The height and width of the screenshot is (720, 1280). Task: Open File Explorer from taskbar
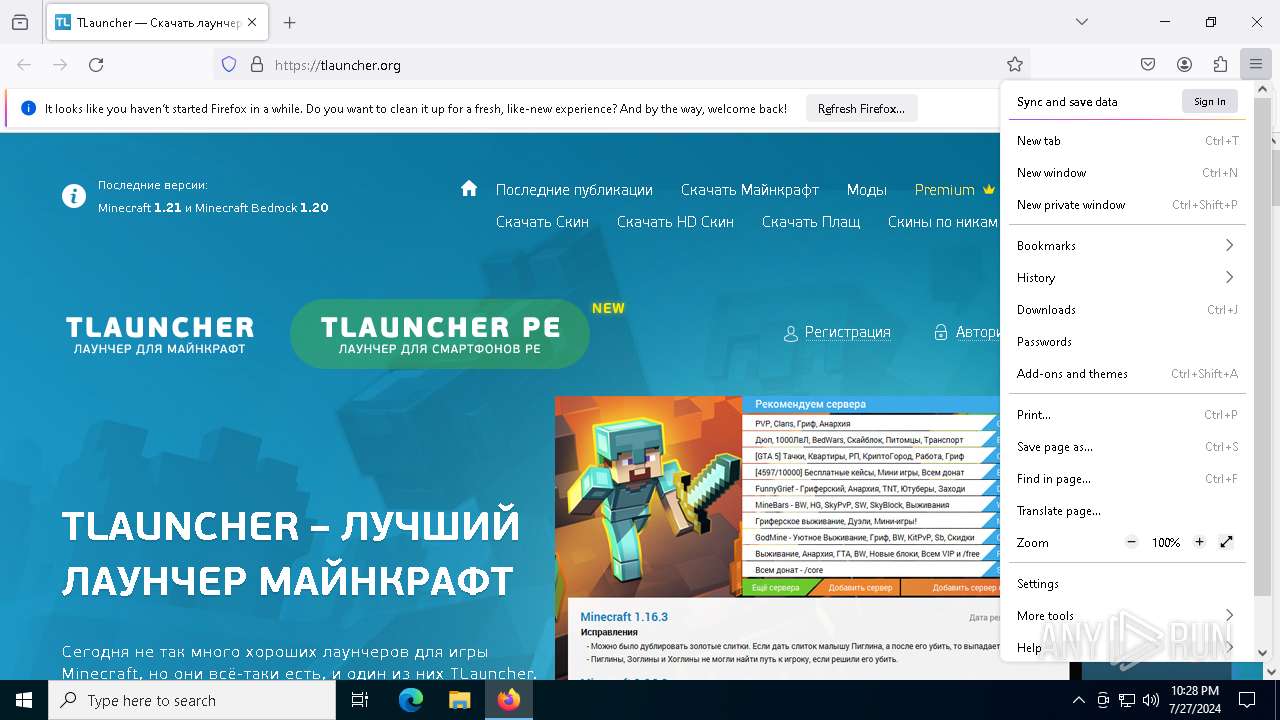(460, 700)
